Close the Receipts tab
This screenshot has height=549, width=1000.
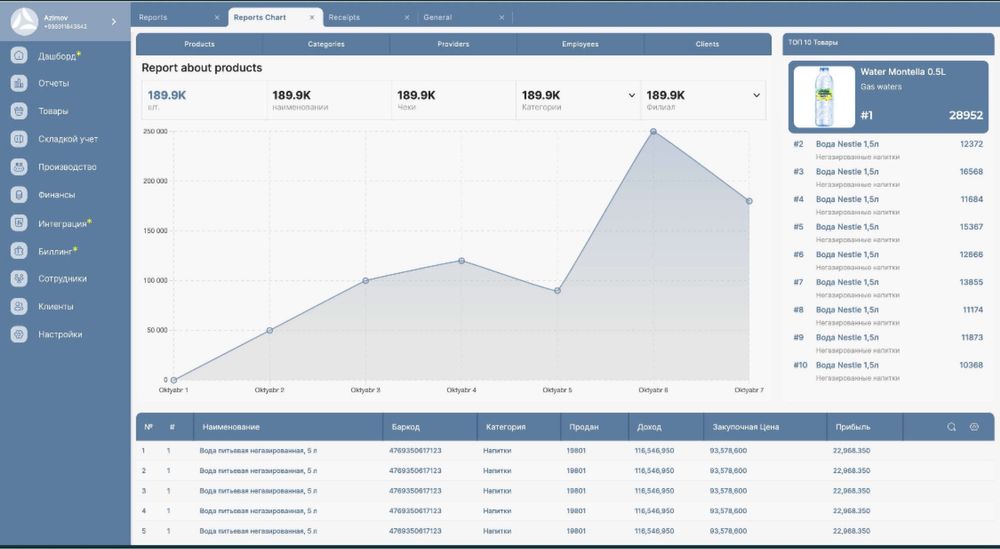[x=407, y=17]
